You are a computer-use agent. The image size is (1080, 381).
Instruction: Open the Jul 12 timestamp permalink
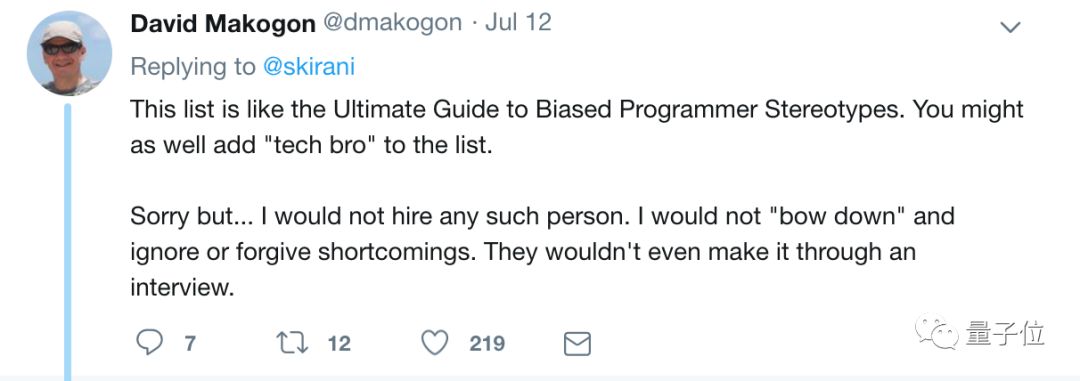(x=518, y=23)
